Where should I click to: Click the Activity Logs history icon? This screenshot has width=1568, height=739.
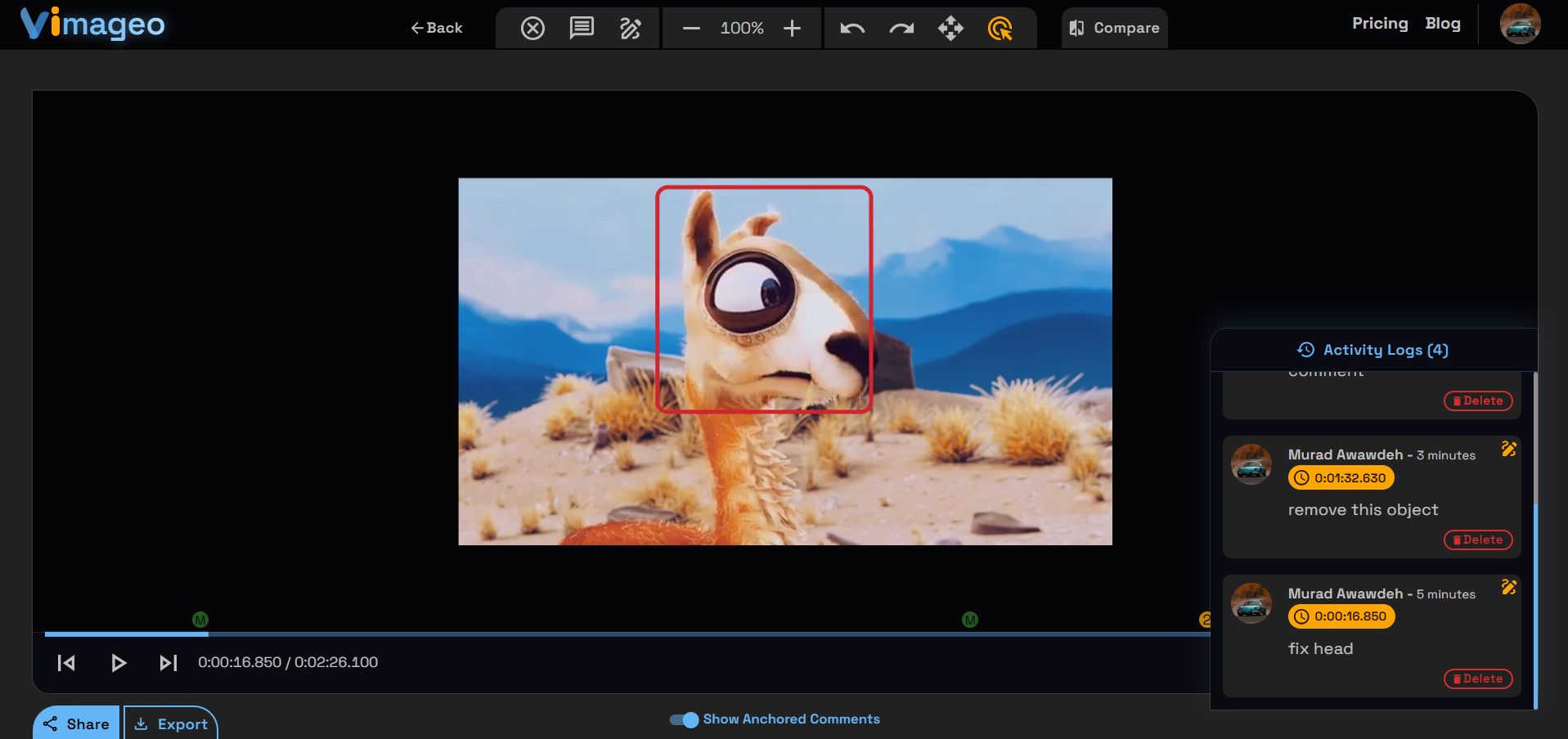(x=1306, y=350)
